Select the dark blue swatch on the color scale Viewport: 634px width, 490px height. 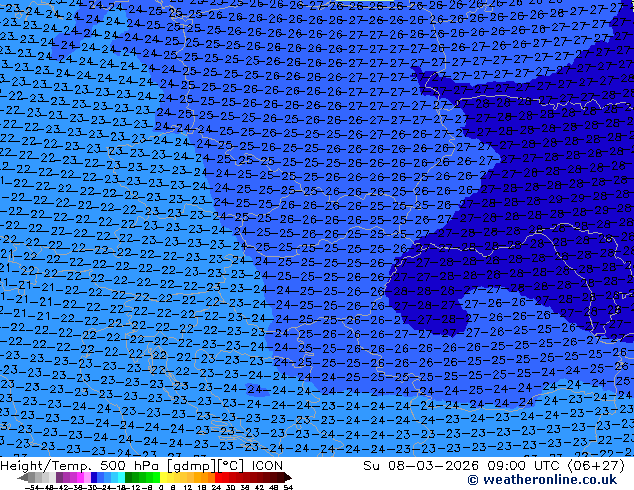pos(94,477)
